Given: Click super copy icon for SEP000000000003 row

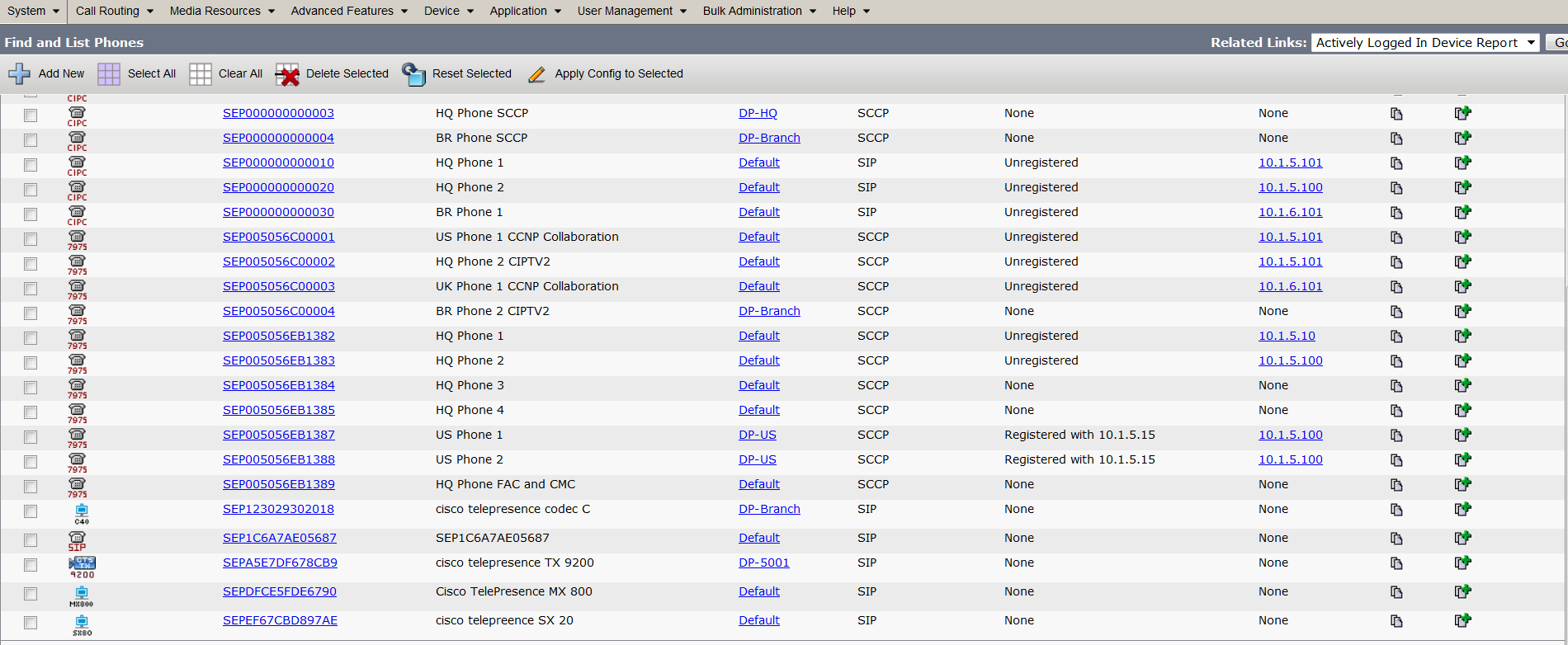Looking at the screenshot, I should (x=1462, y=113).
